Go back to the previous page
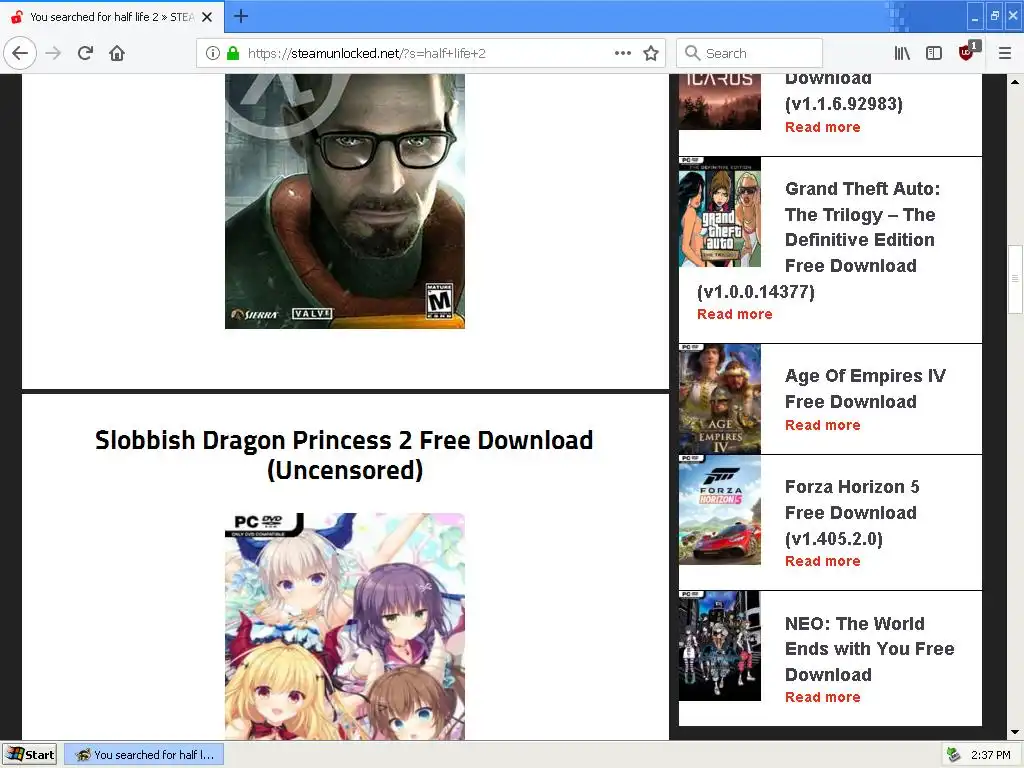 pyautogui.click(x=20, y=53)
